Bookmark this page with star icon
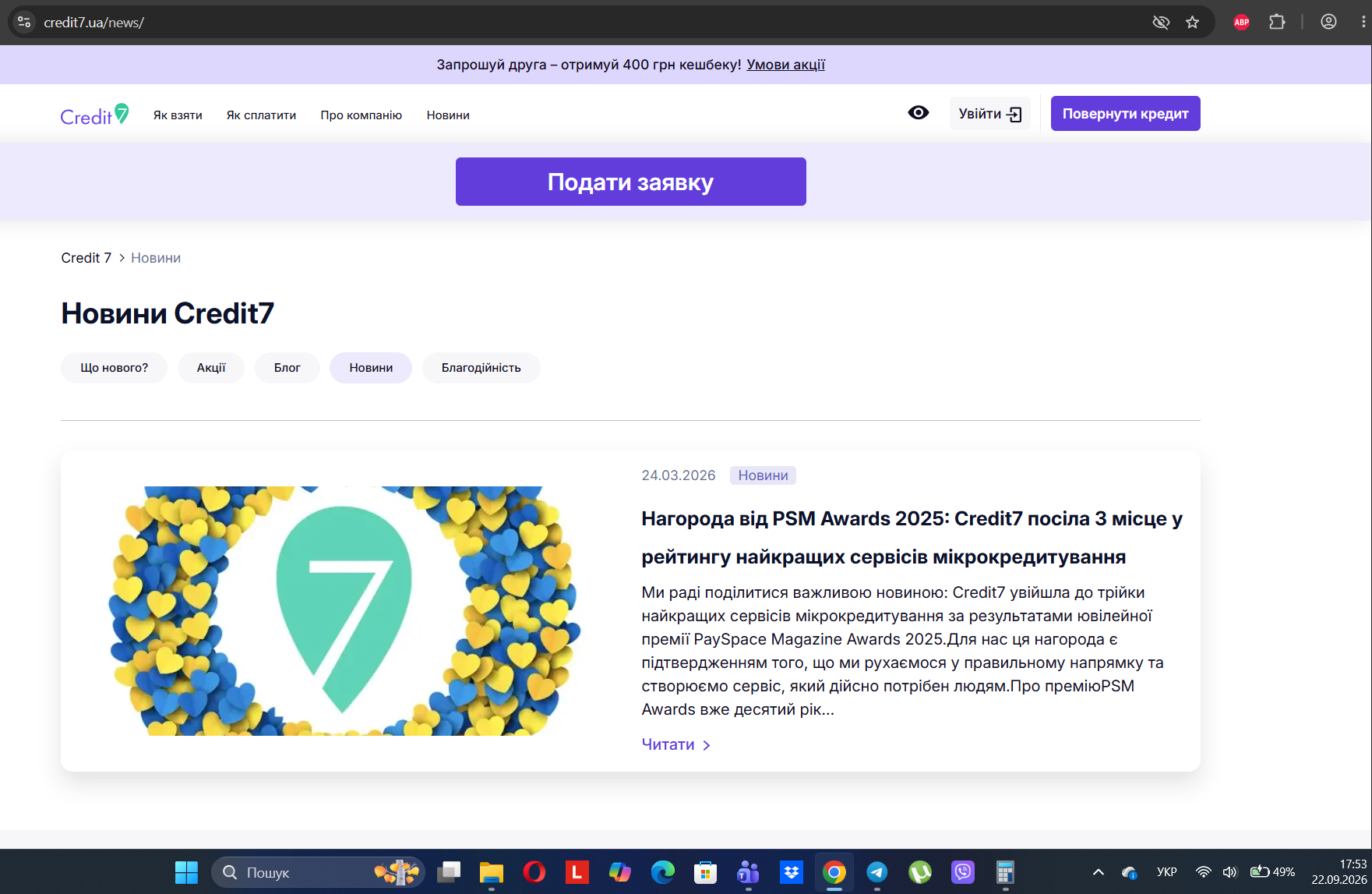The image size is (1372, 894). coord(1192,23)
